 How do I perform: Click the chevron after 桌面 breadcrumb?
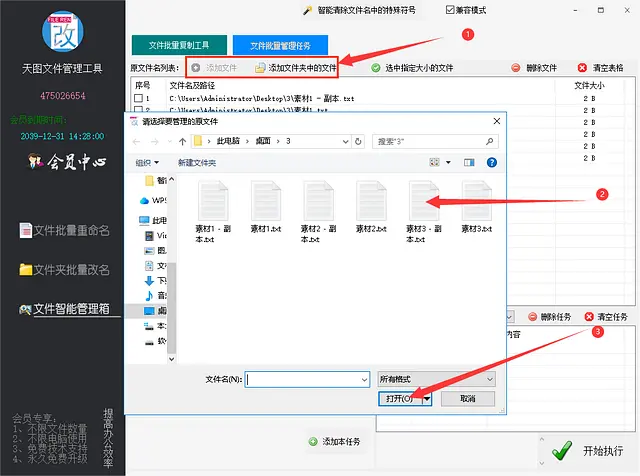[278, 142]
